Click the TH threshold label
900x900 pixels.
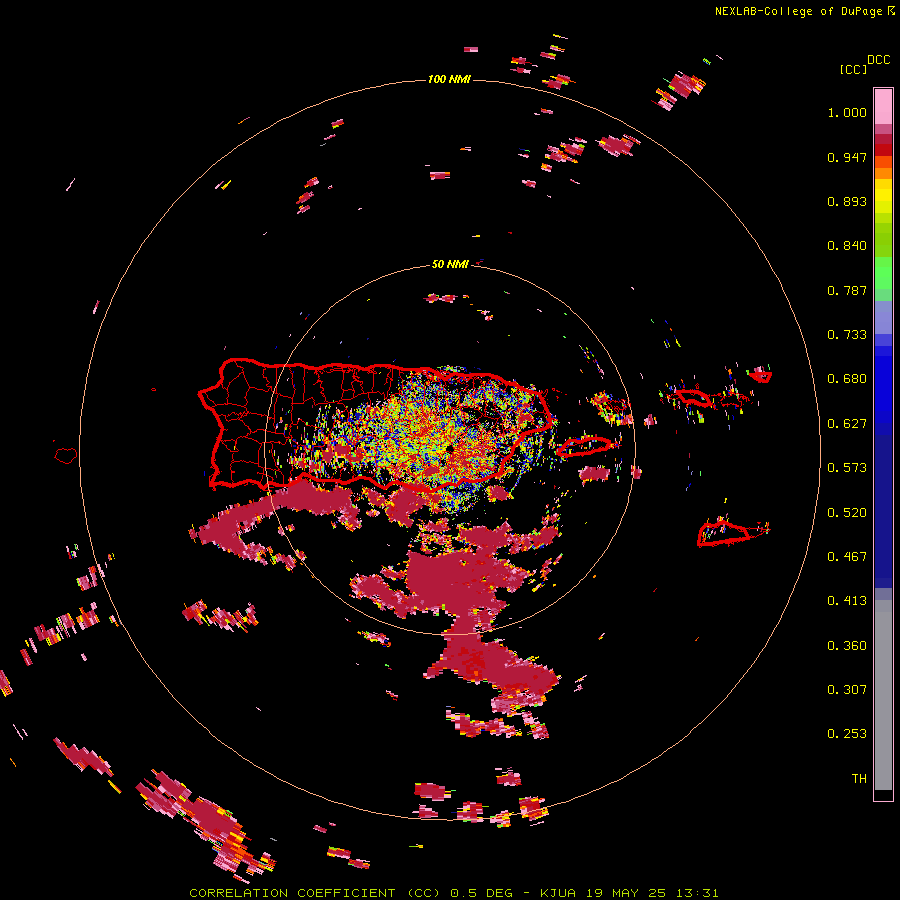[859, 779]
